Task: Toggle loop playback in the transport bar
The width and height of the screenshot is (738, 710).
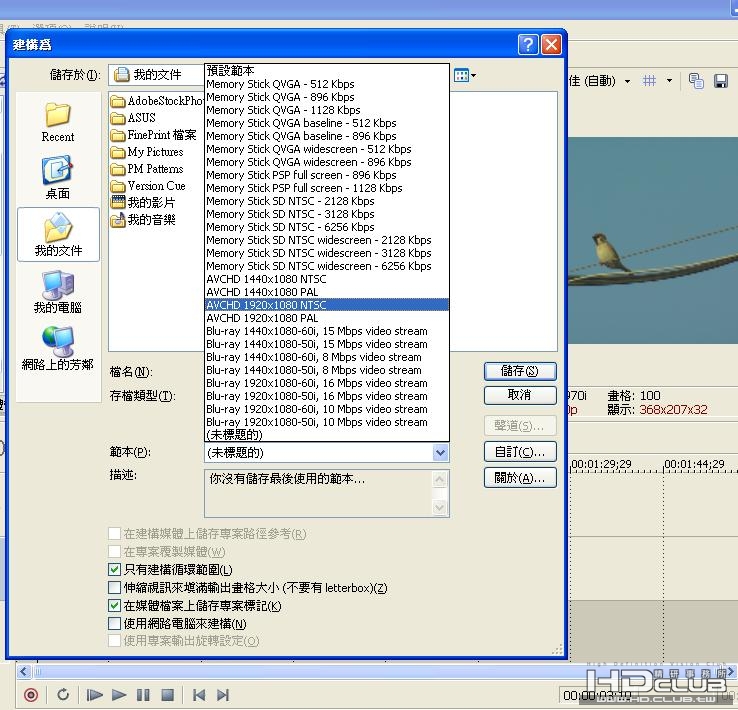Action: pos(63,694)
